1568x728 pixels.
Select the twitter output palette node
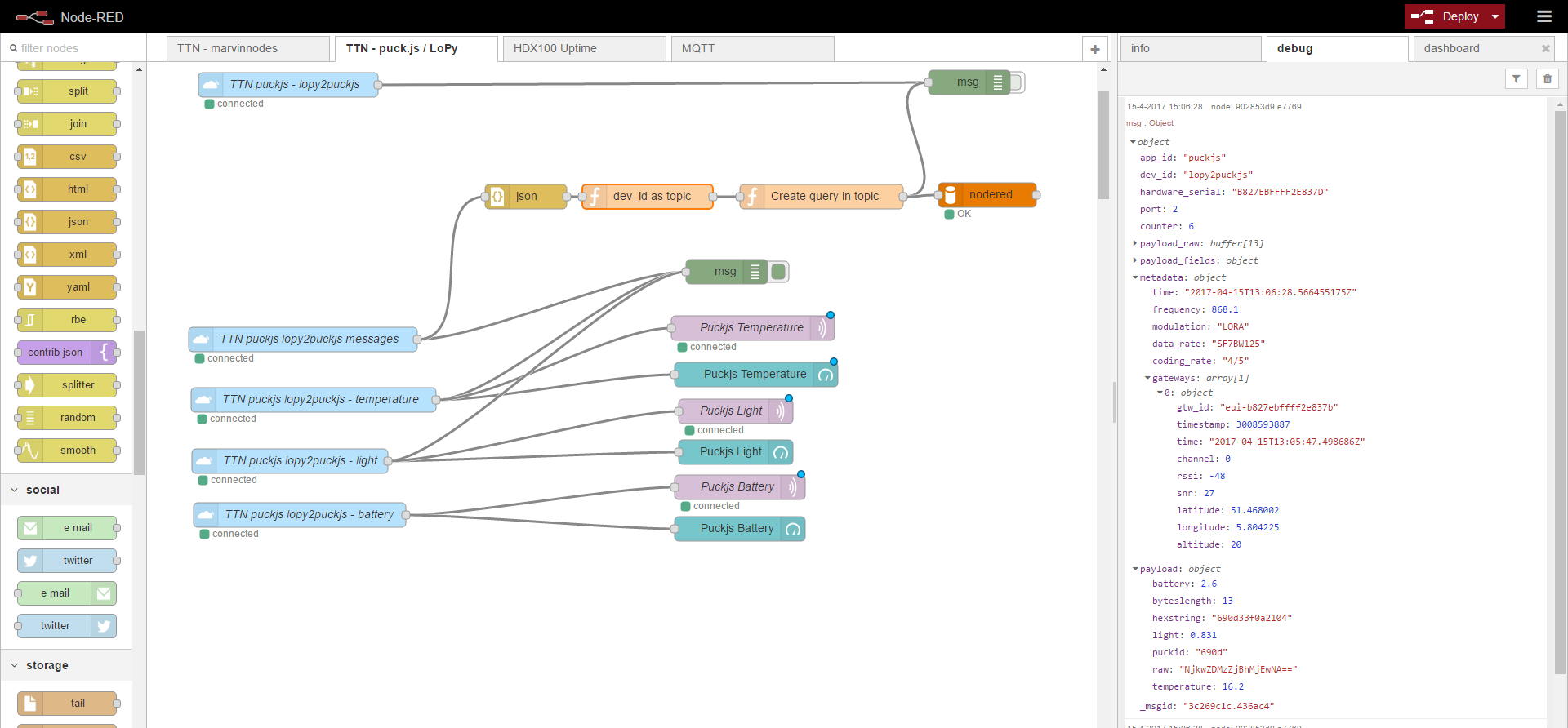pos(67,626)
